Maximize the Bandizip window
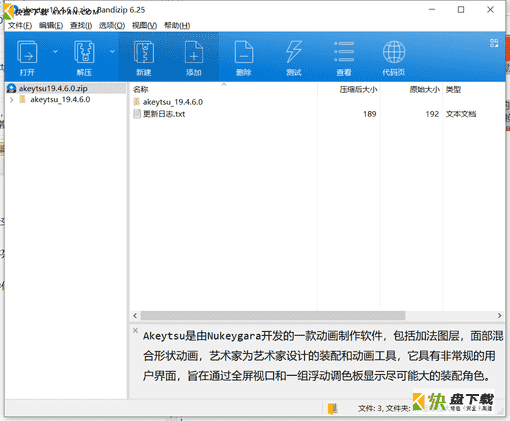 pyautogui.click(x=461, y=10)
